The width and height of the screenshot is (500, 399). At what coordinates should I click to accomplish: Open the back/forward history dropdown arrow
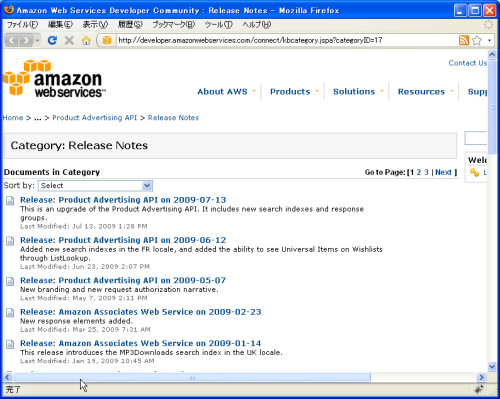pyautogui.click(x=37, y=40)
